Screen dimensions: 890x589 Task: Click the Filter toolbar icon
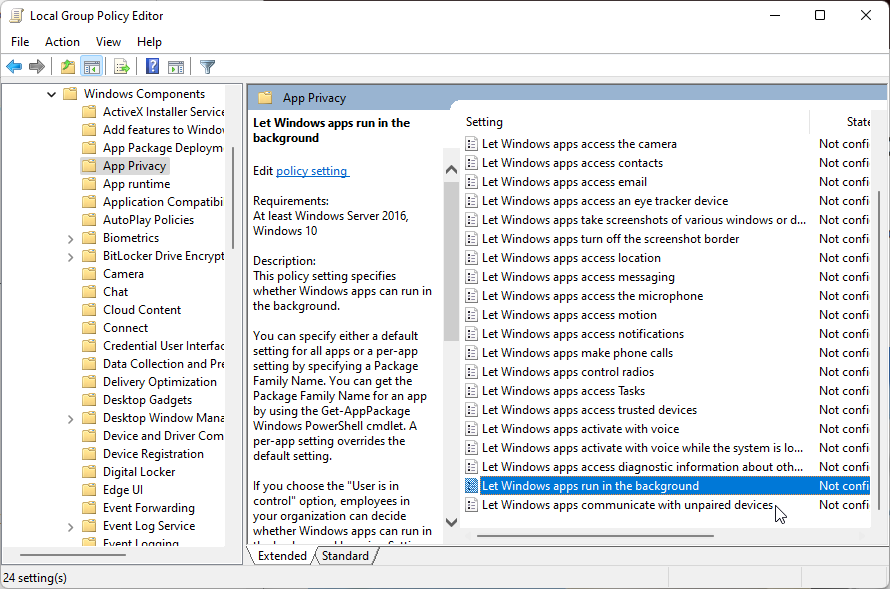[207, 66]
